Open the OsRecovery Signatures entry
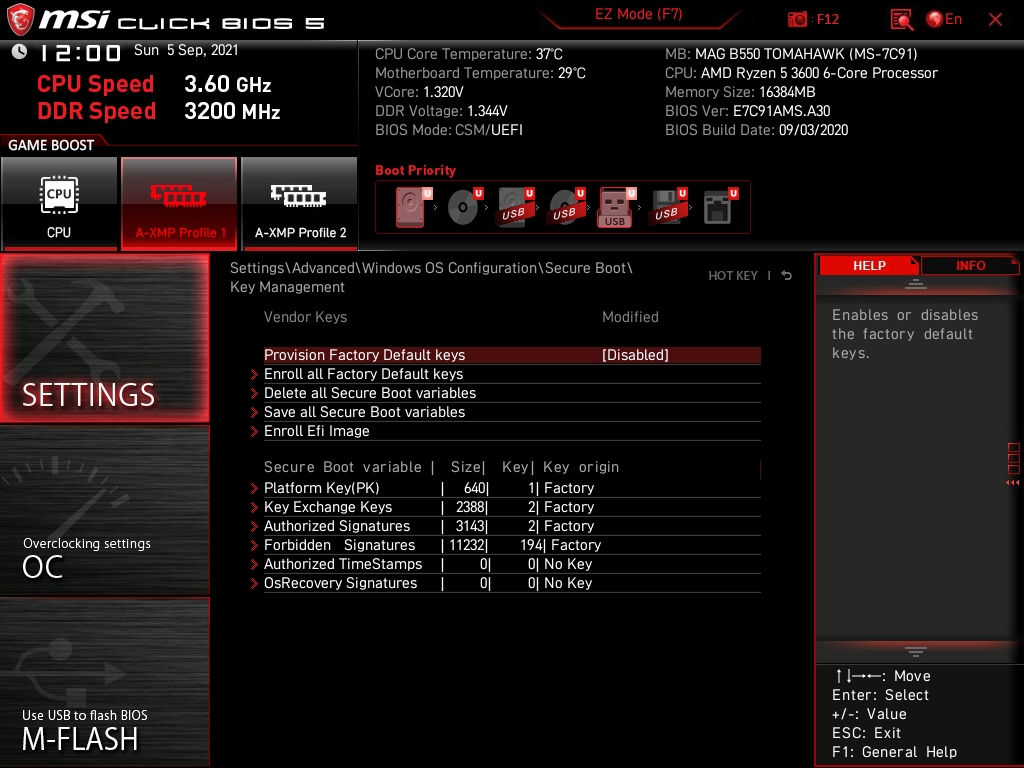This screenshot has height=768, width=1024. [x=512, y=583]
